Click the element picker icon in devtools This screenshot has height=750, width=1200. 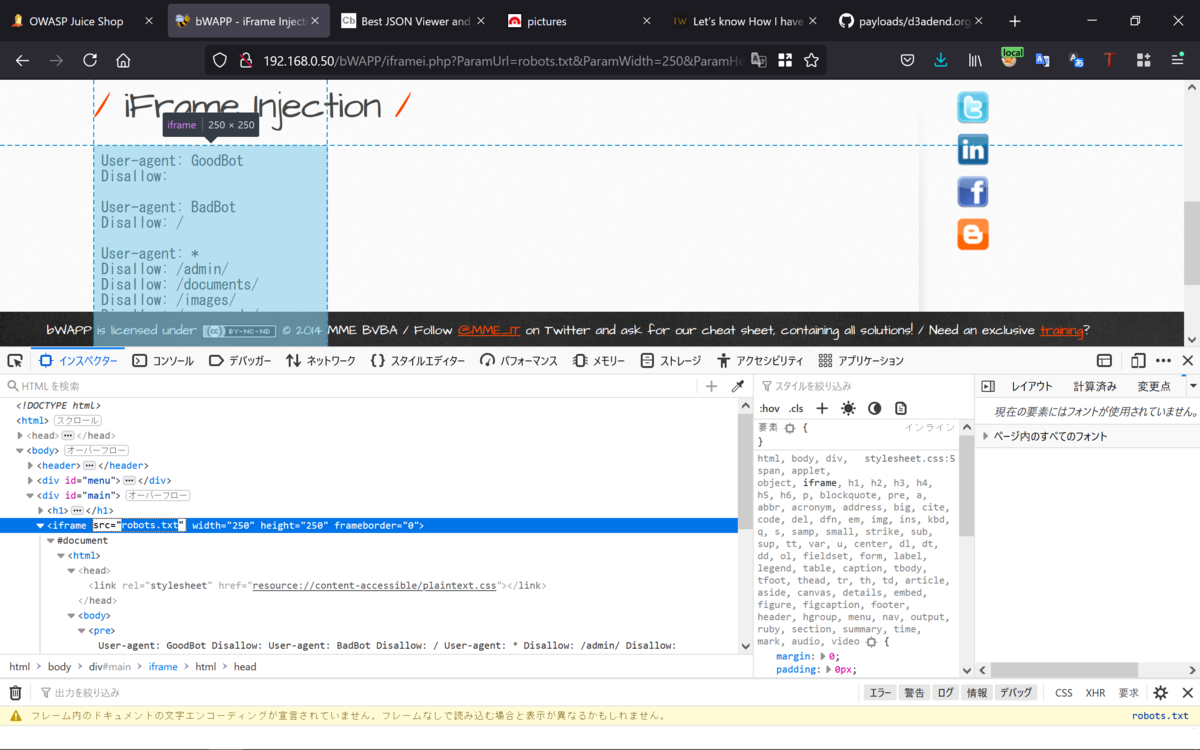coord(15,361)
